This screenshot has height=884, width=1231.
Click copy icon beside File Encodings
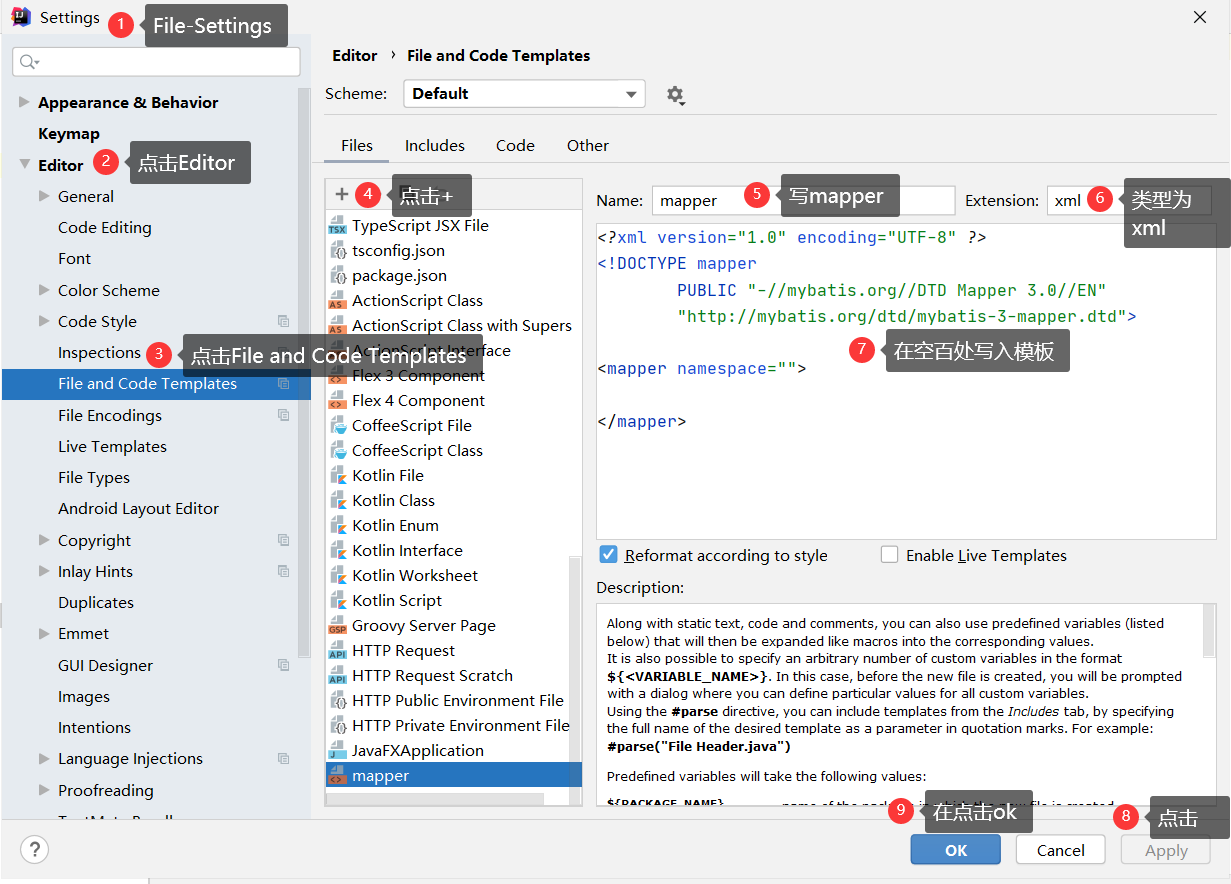click(x=283, y=416)
